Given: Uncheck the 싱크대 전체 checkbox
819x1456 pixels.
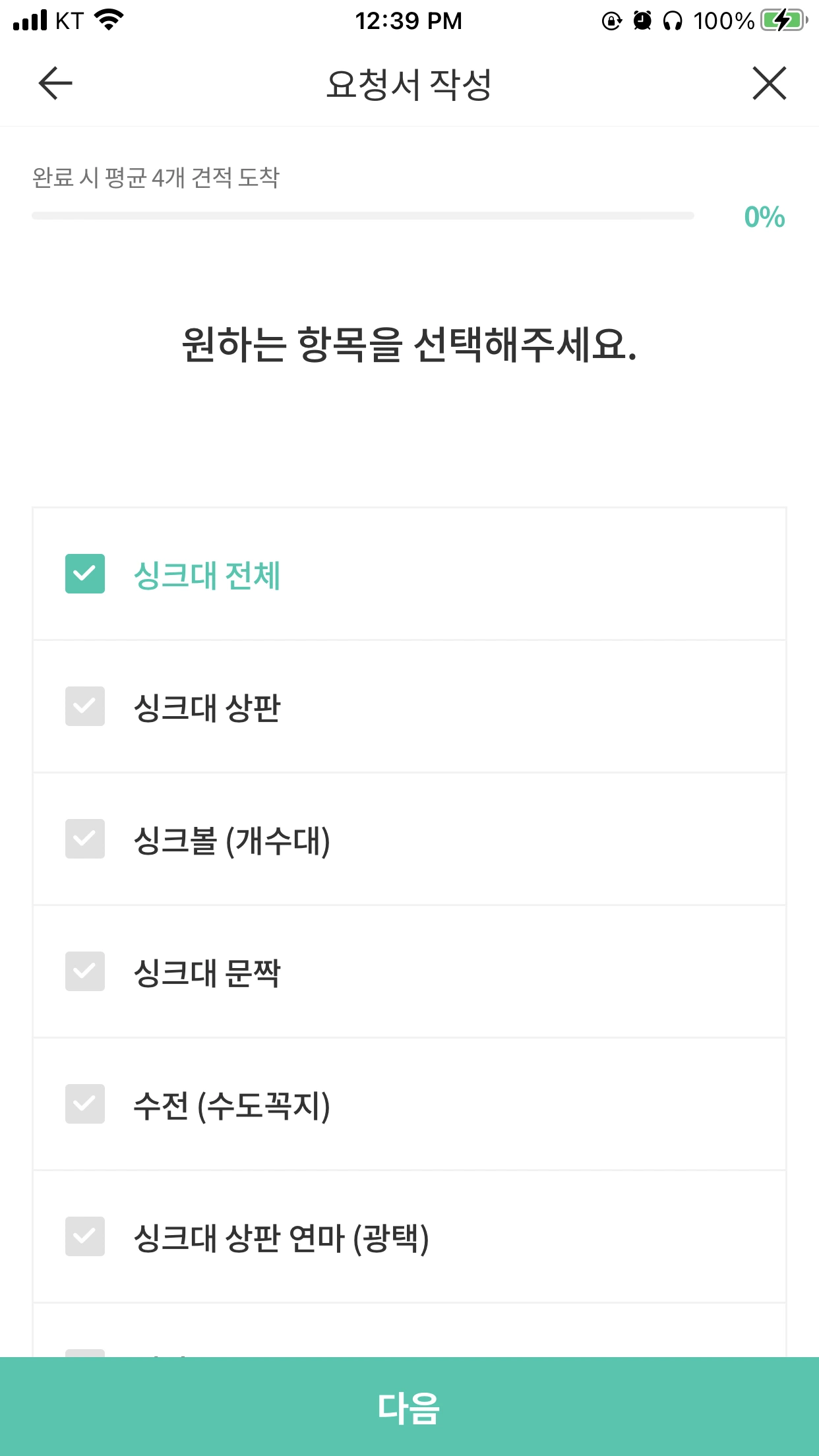Looking at the screenshot, I should [85, 574].
